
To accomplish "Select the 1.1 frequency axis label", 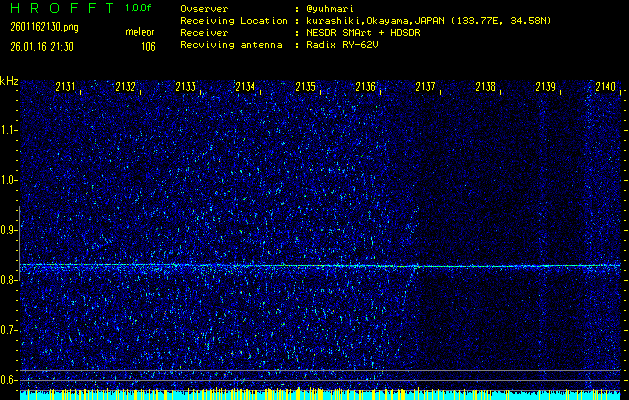I will (x=9, y=130).
